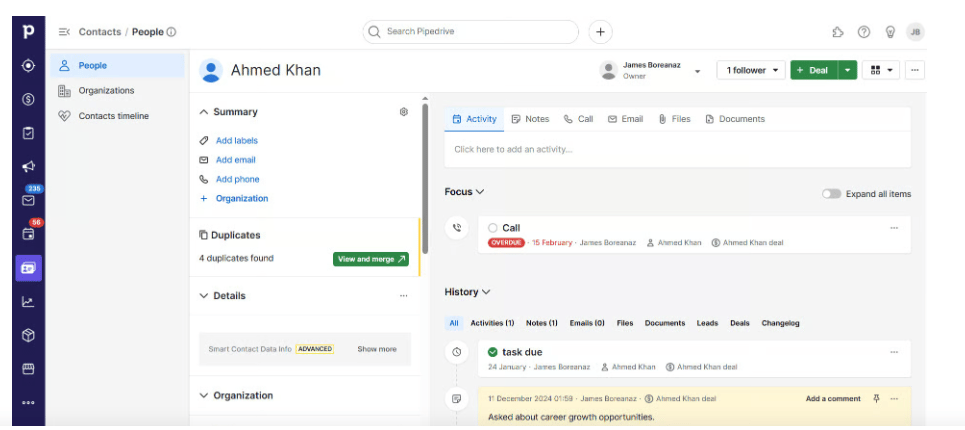The height and width of the screenshot is (430, 965).
Task: Open the lightbulb tips icon
Action: tap(890, 32)
